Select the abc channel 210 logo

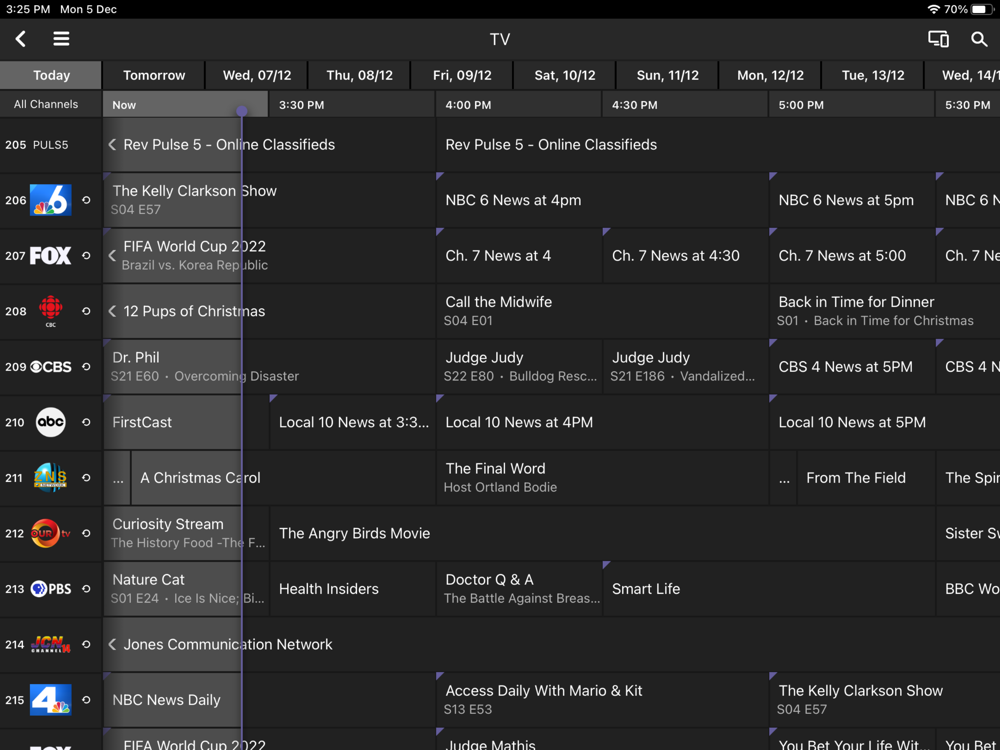point(50,422)
